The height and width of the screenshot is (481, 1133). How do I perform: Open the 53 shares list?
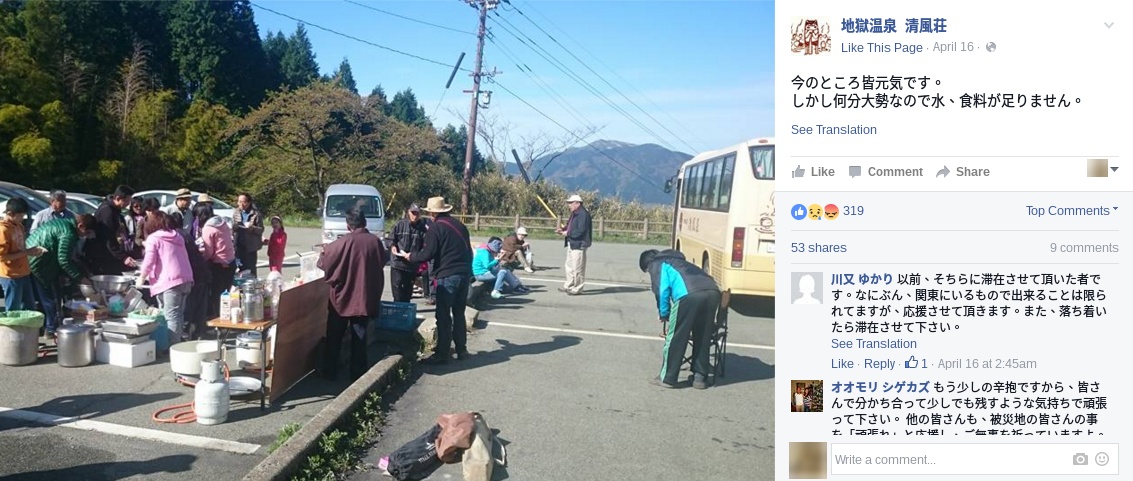pyautogui.click(x=819, y=248)
